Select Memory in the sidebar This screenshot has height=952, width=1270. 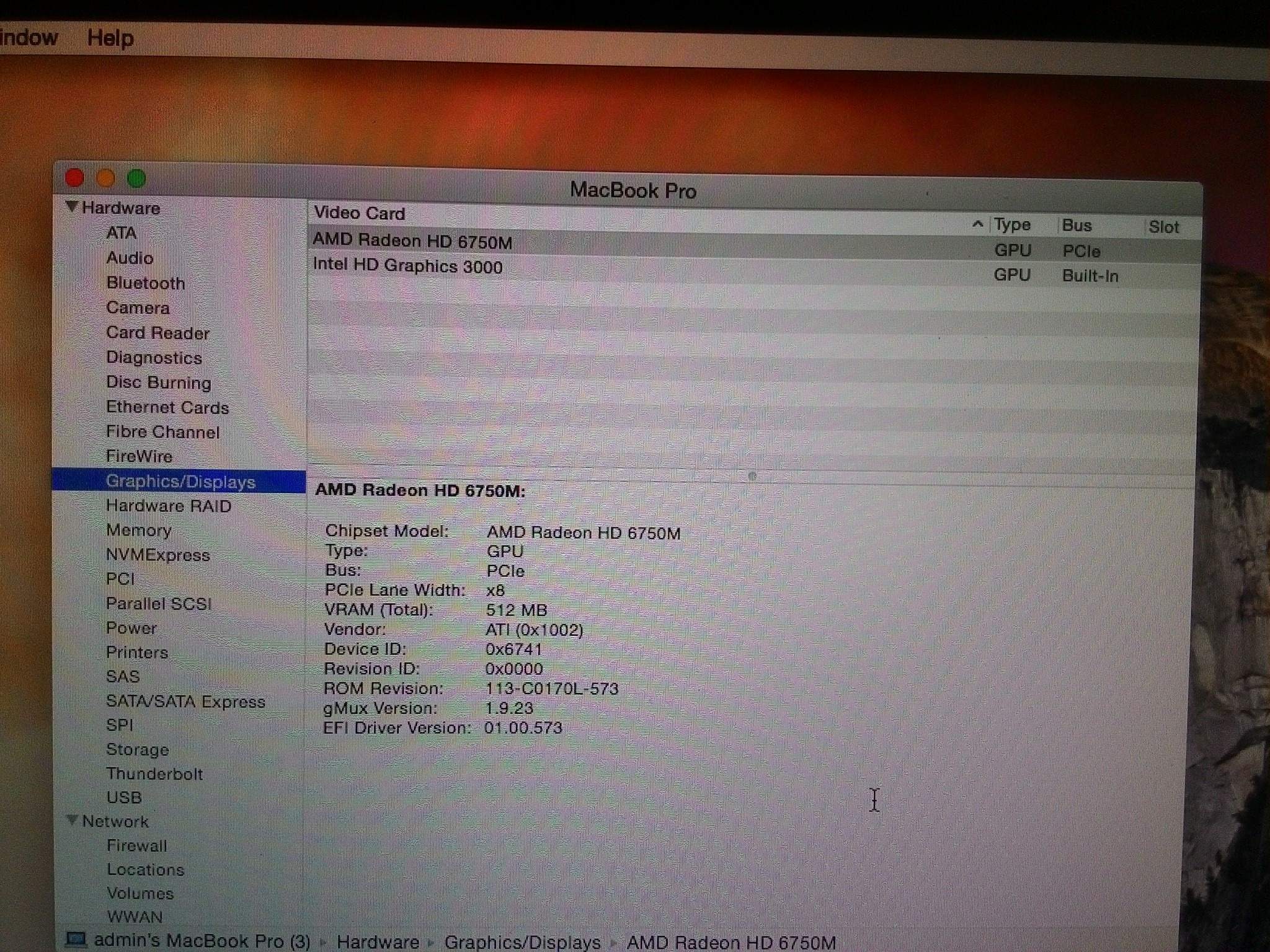(138, 531)
